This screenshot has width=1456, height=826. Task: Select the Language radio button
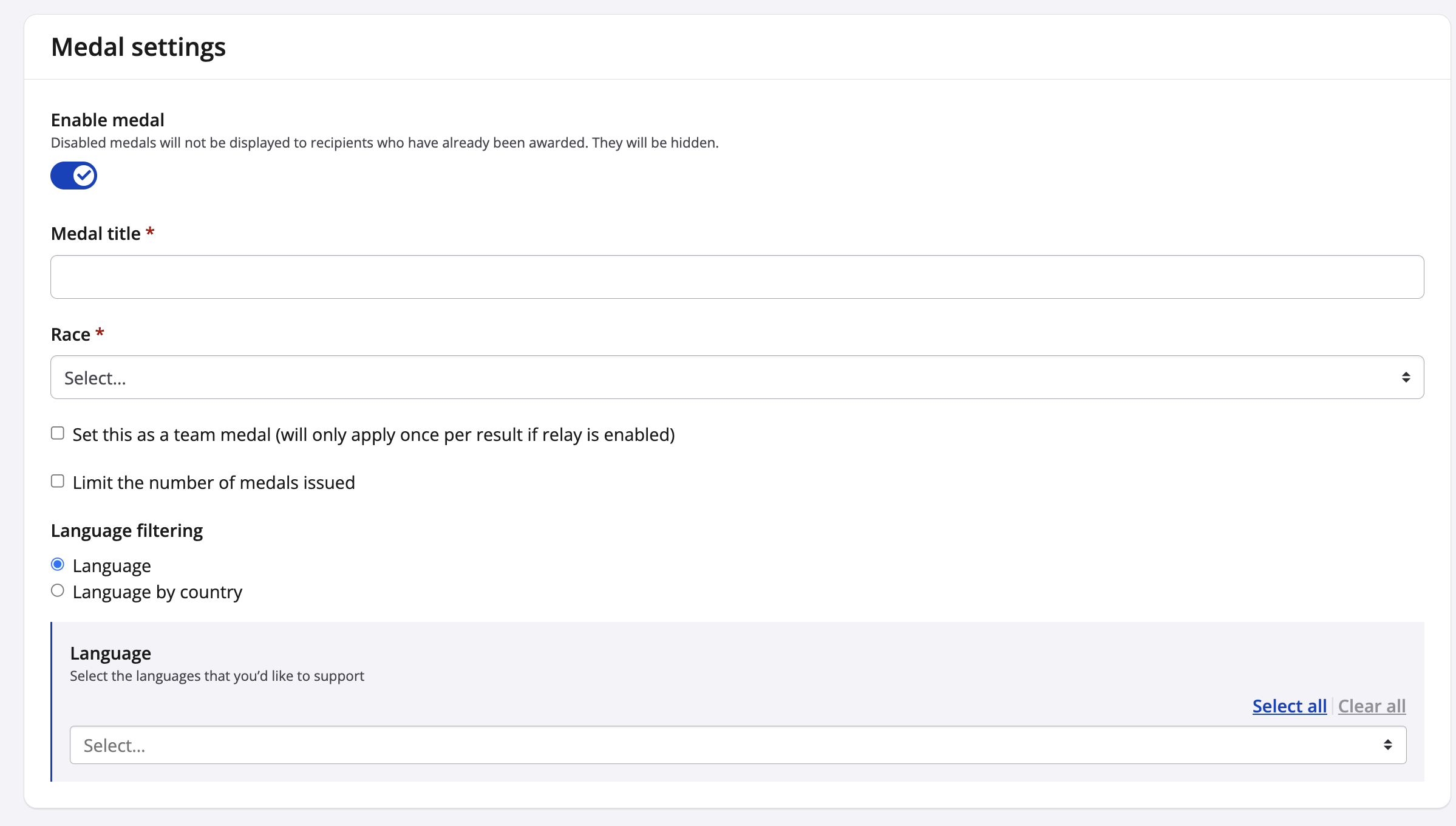58,564
